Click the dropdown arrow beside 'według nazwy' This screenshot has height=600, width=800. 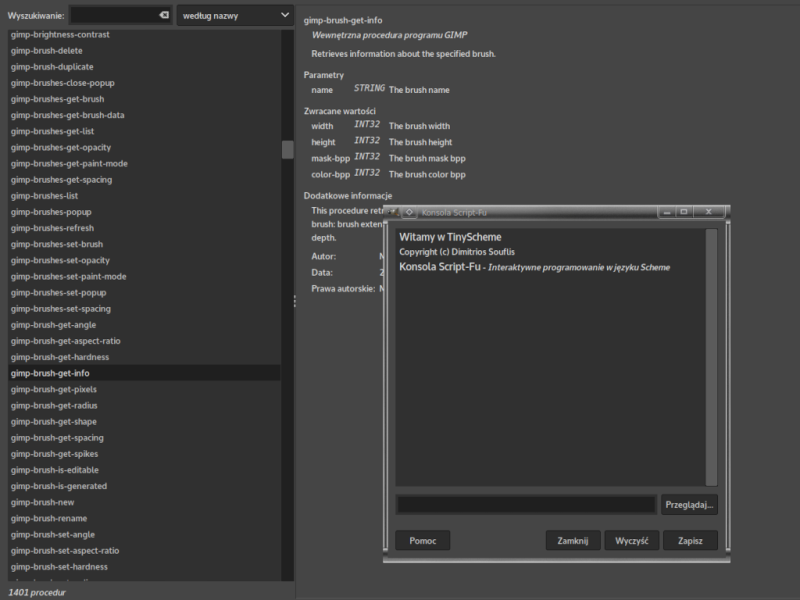(285, 15)
